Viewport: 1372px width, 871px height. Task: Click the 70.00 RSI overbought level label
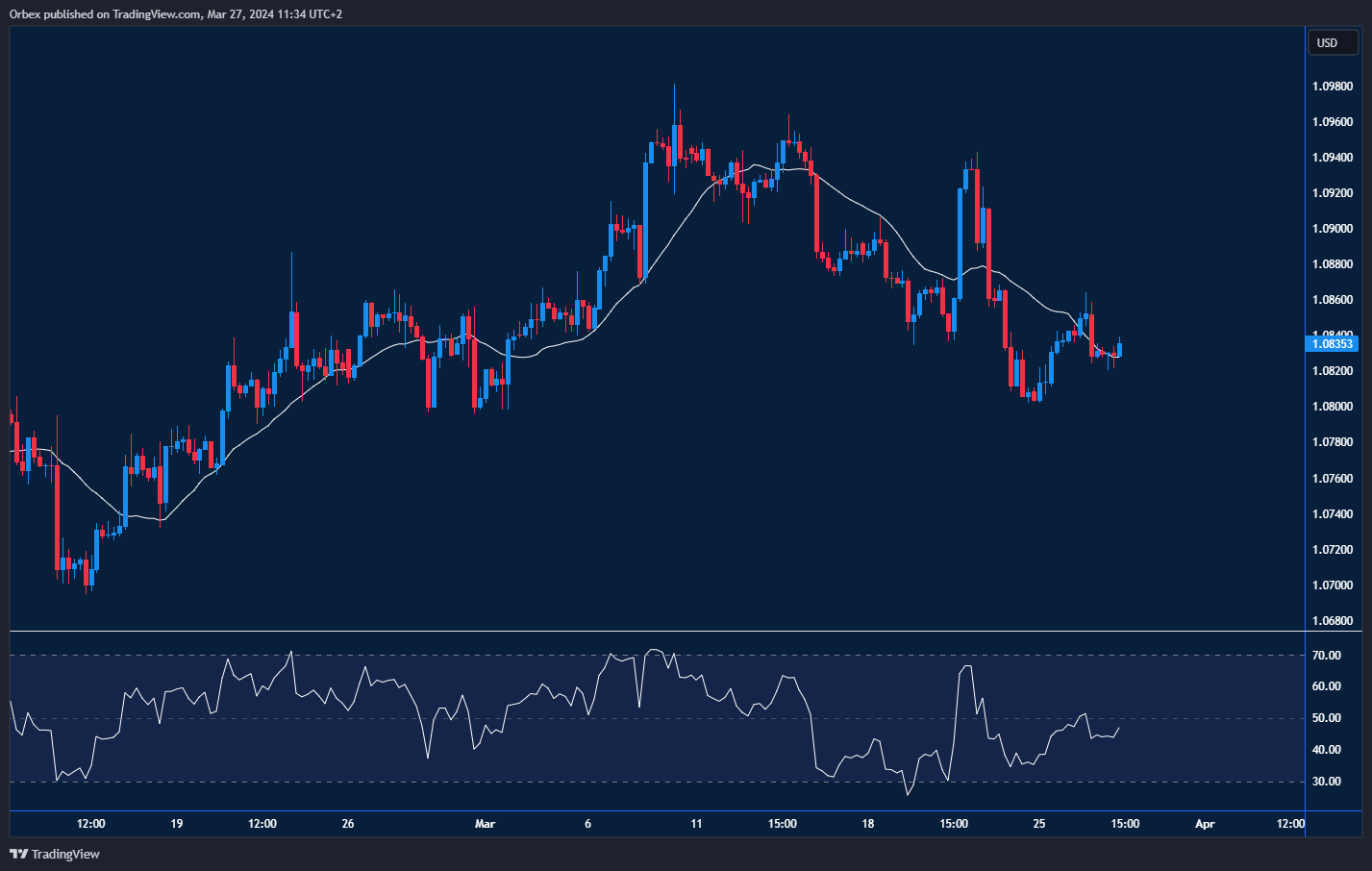pos(1327,656)
